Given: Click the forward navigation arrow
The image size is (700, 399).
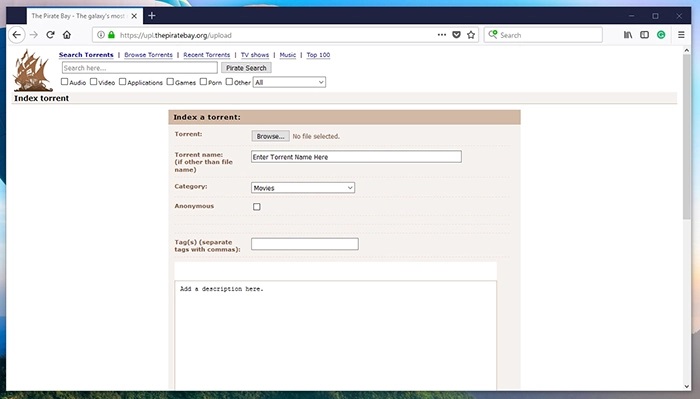Looking at the screenshot, I should pos(33,35).
